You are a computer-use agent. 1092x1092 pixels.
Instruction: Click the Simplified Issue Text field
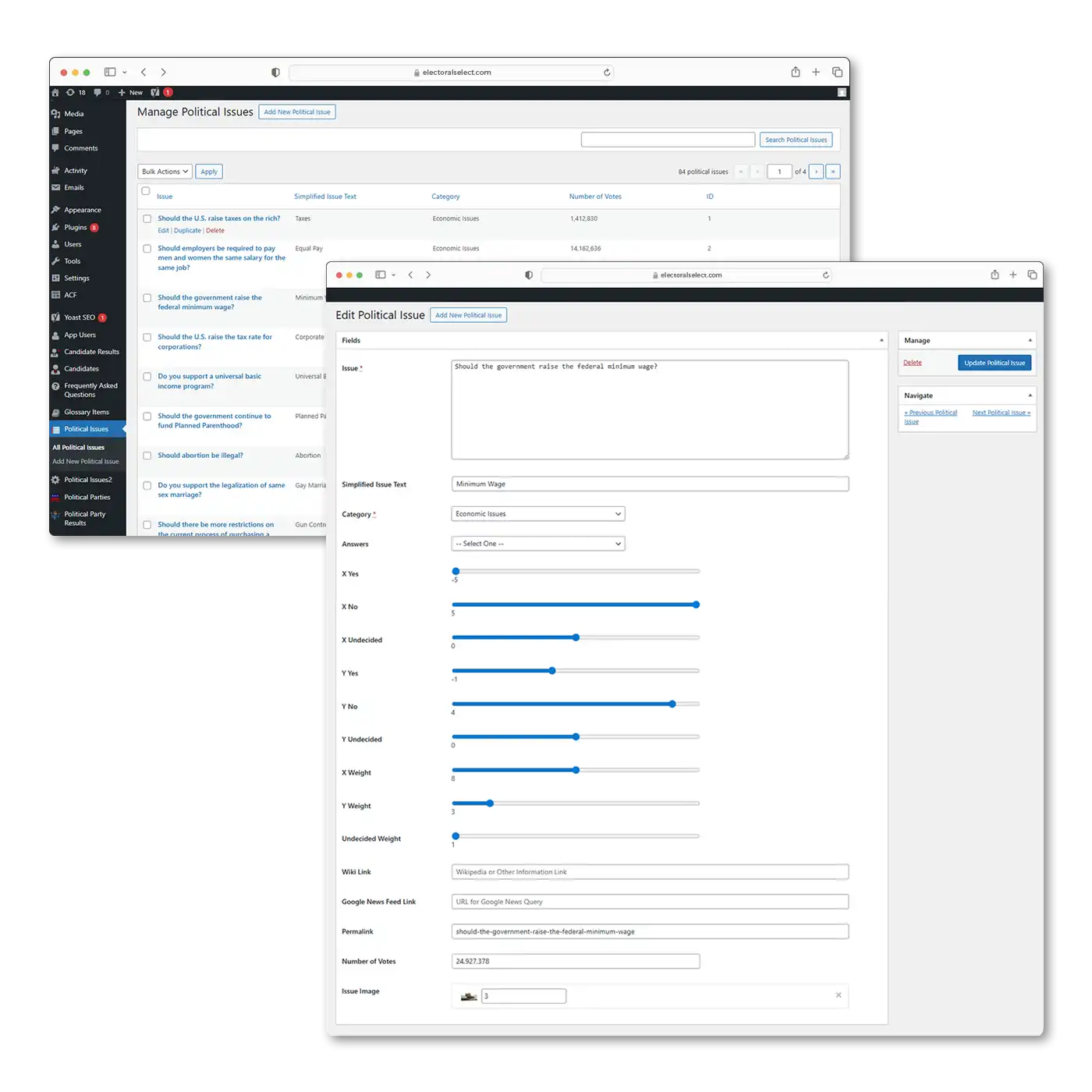pyautogui.click(x=650, y=484)
